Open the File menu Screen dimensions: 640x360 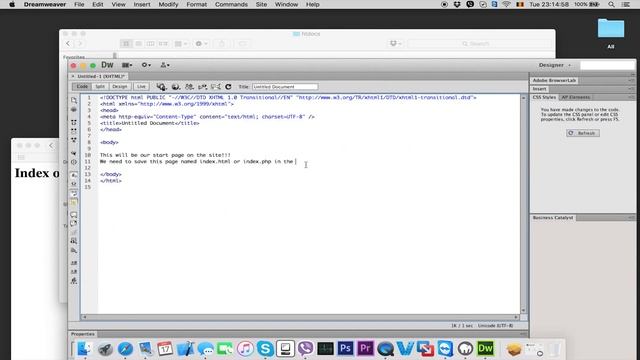79,4
